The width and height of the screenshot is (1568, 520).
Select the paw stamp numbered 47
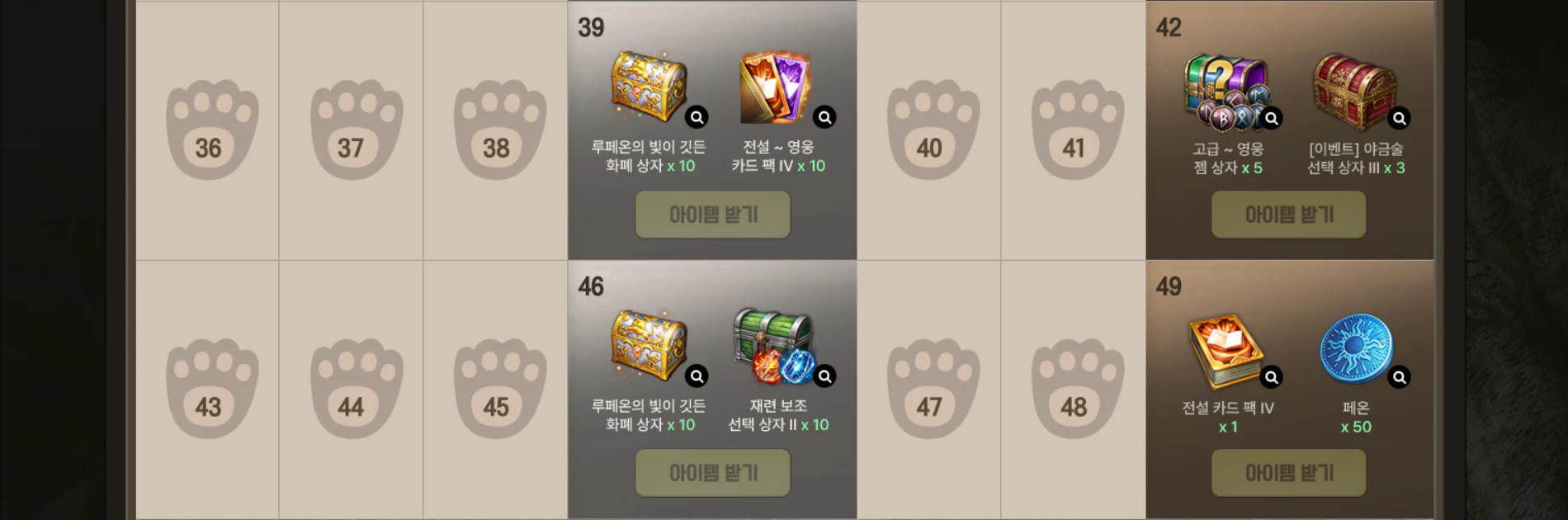[933, 388]
